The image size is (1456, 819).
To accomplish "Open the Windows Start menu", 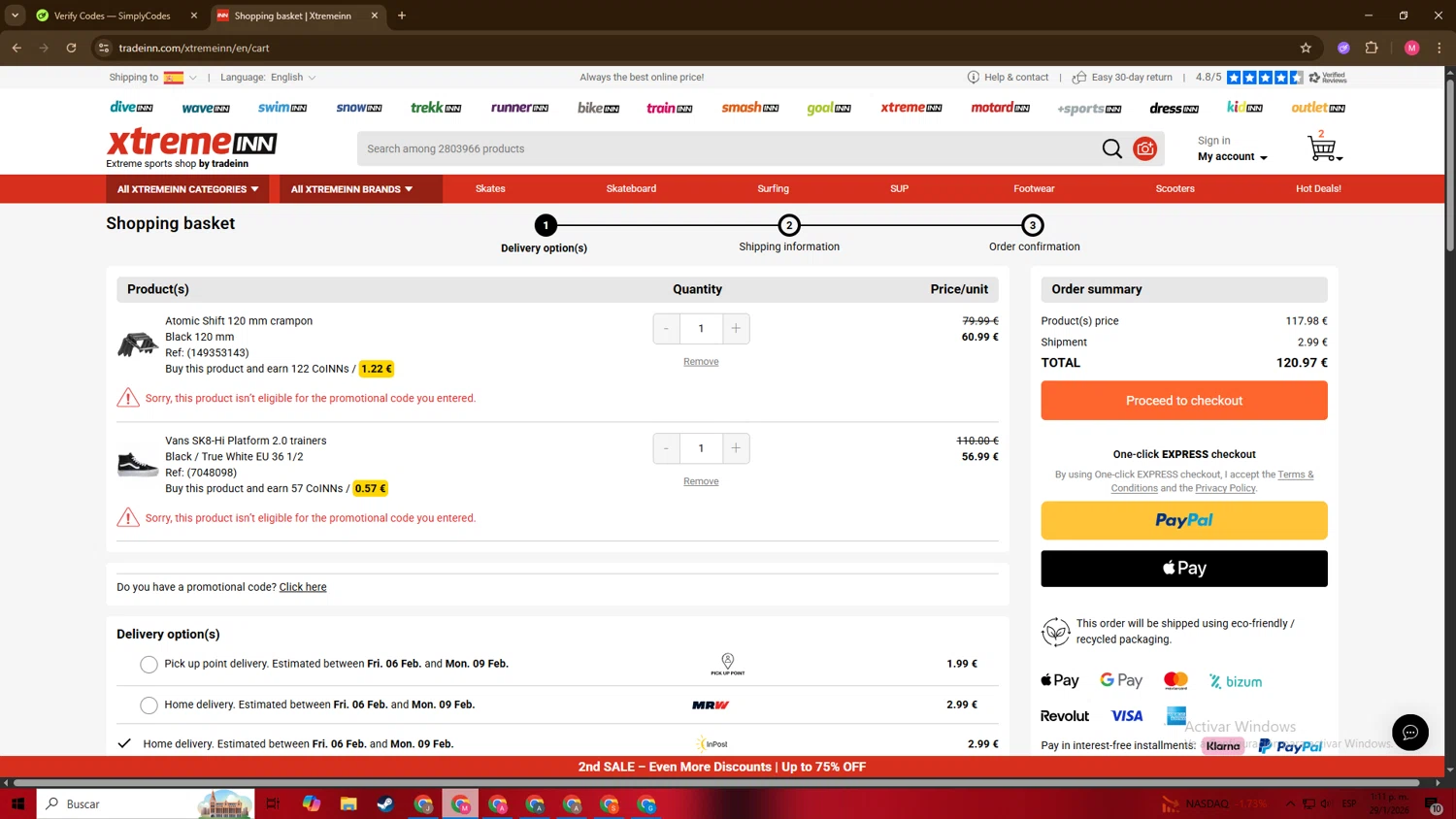I will [x=17, y=803].
